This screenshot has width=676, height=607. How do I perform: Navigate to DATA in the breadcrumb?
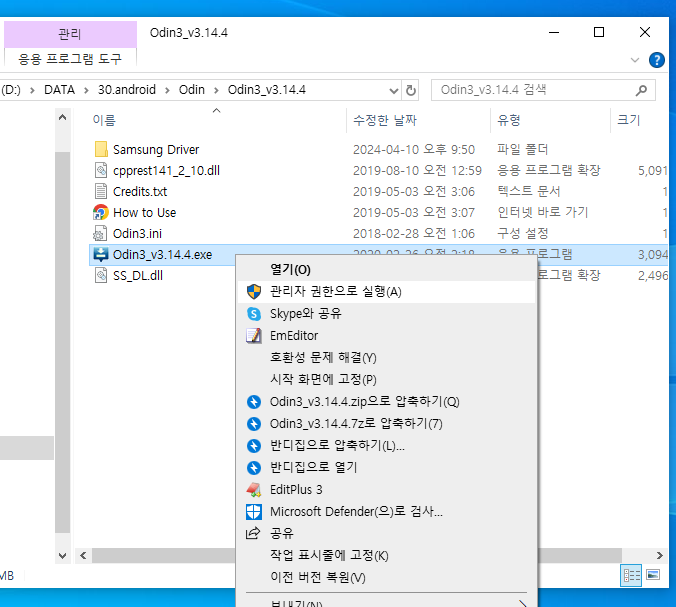[x=59, y=90]
